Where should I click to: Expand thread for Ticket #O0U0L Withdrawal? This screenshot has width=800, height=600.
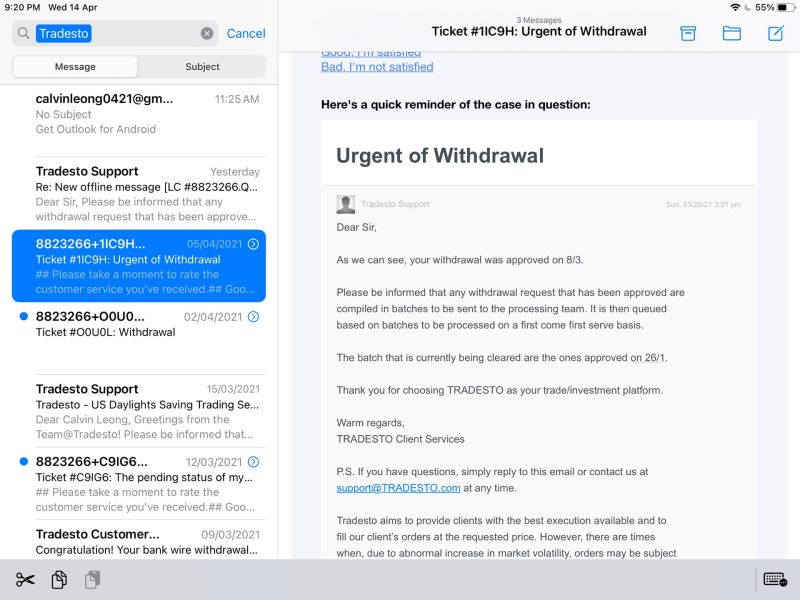tap(253, 317)
